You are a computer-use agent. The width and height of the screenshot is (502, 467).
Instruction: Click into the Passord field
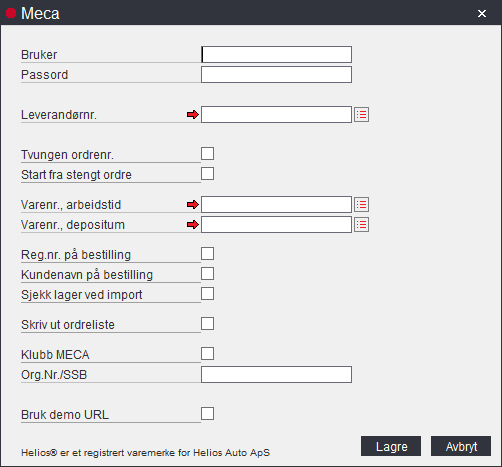pyautogui.click(x=276, y=75)
